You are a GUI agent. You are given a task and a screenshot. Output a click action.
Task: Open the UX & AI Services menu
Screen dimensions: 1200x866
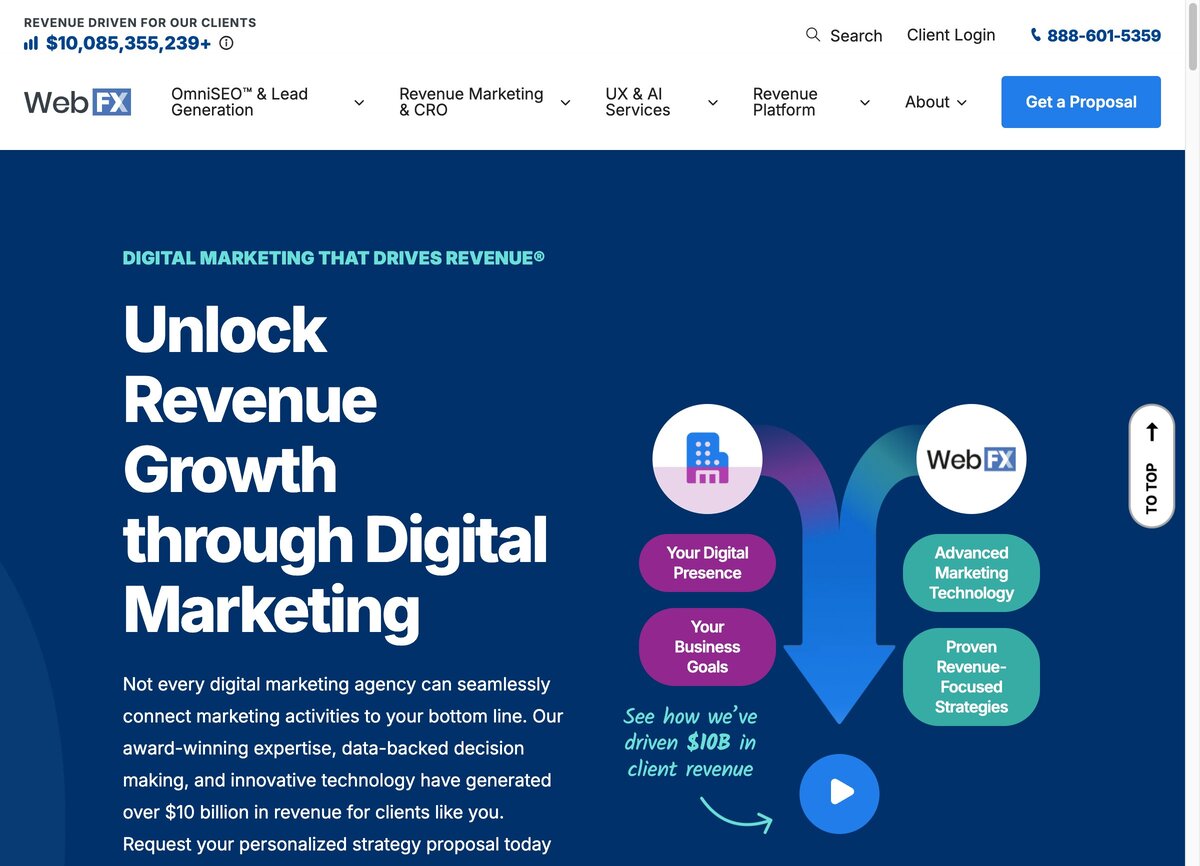[x=638, y=102]
